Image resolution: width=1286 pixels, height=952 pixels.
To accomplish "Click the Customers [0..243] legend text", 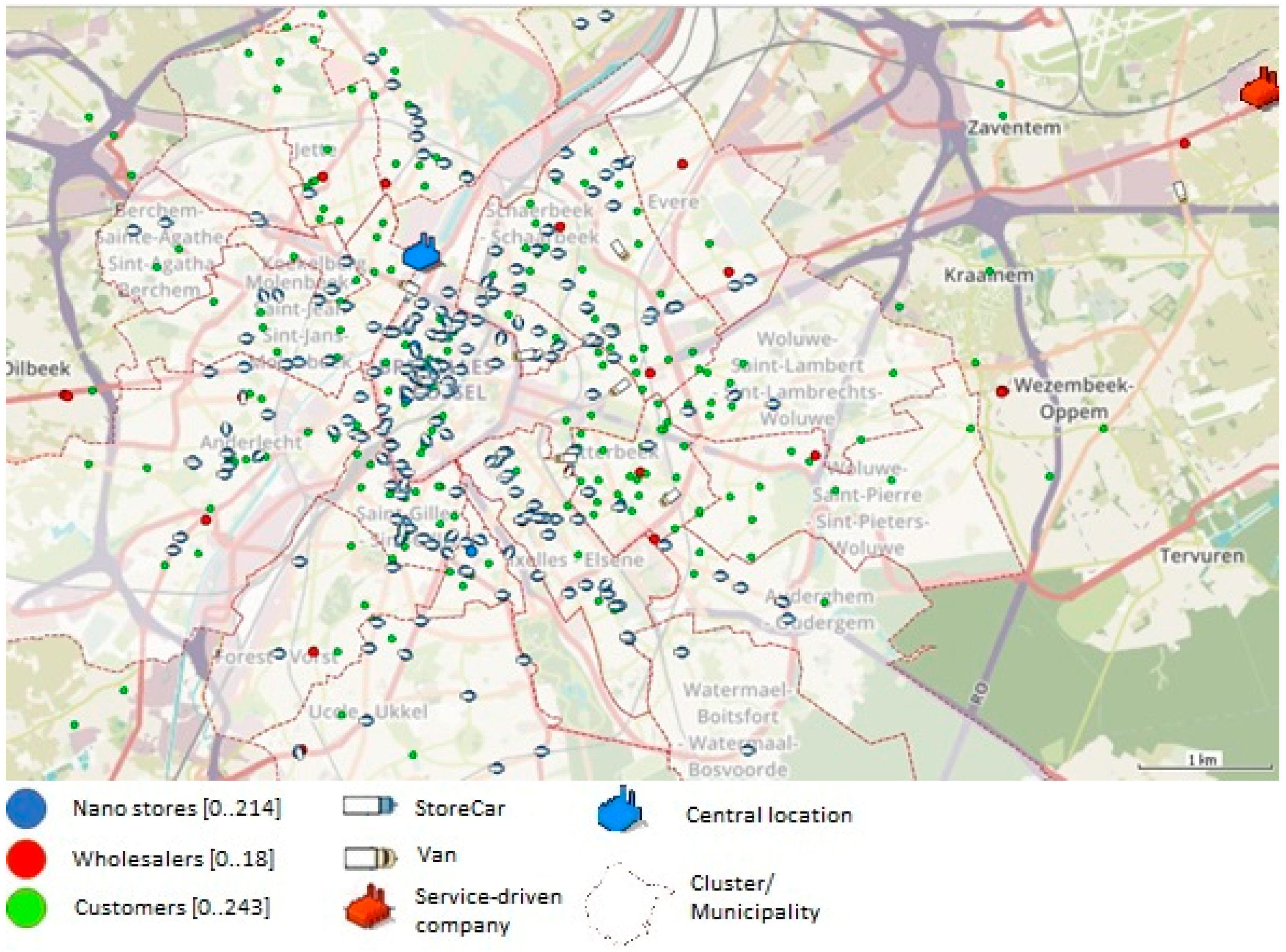I will 172,908.
